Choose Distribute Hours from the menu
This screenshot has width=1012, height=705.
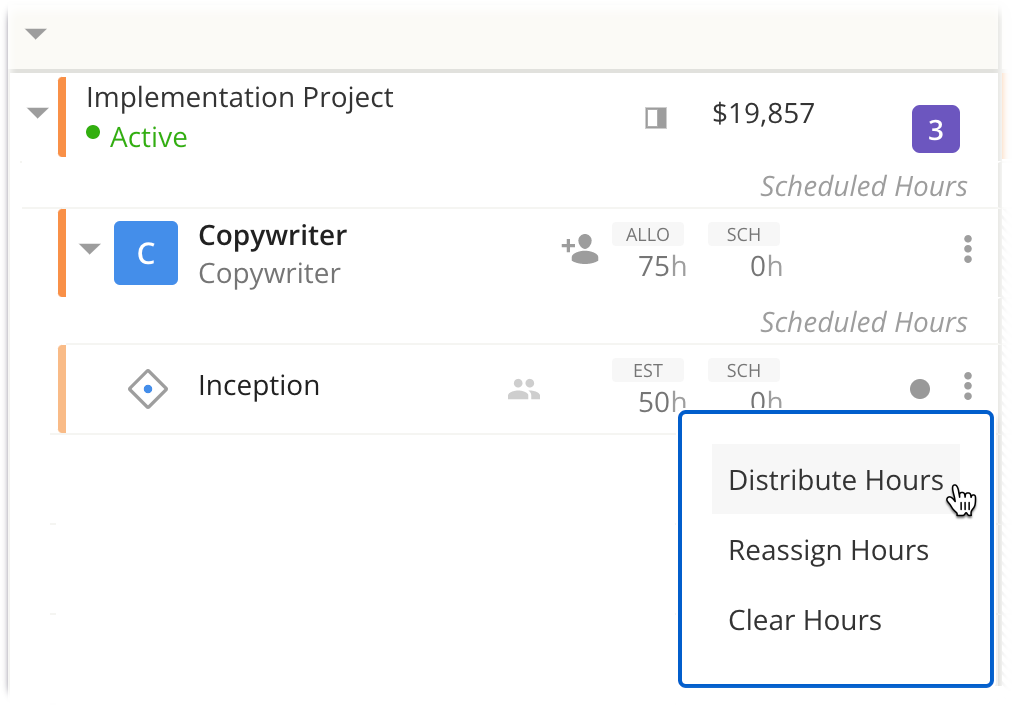835,480
